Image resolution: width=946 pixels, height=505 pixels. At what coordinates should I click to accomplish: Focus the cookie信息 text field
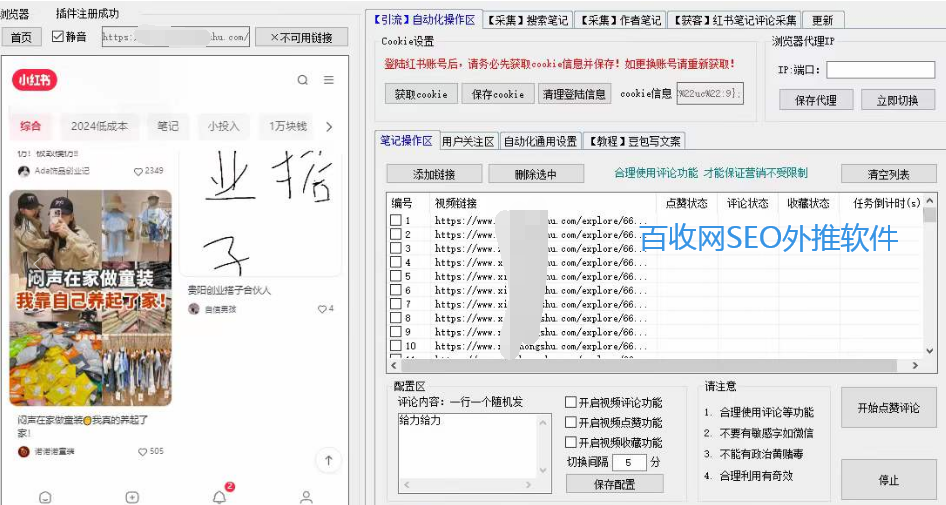click(x=710, y=94)
